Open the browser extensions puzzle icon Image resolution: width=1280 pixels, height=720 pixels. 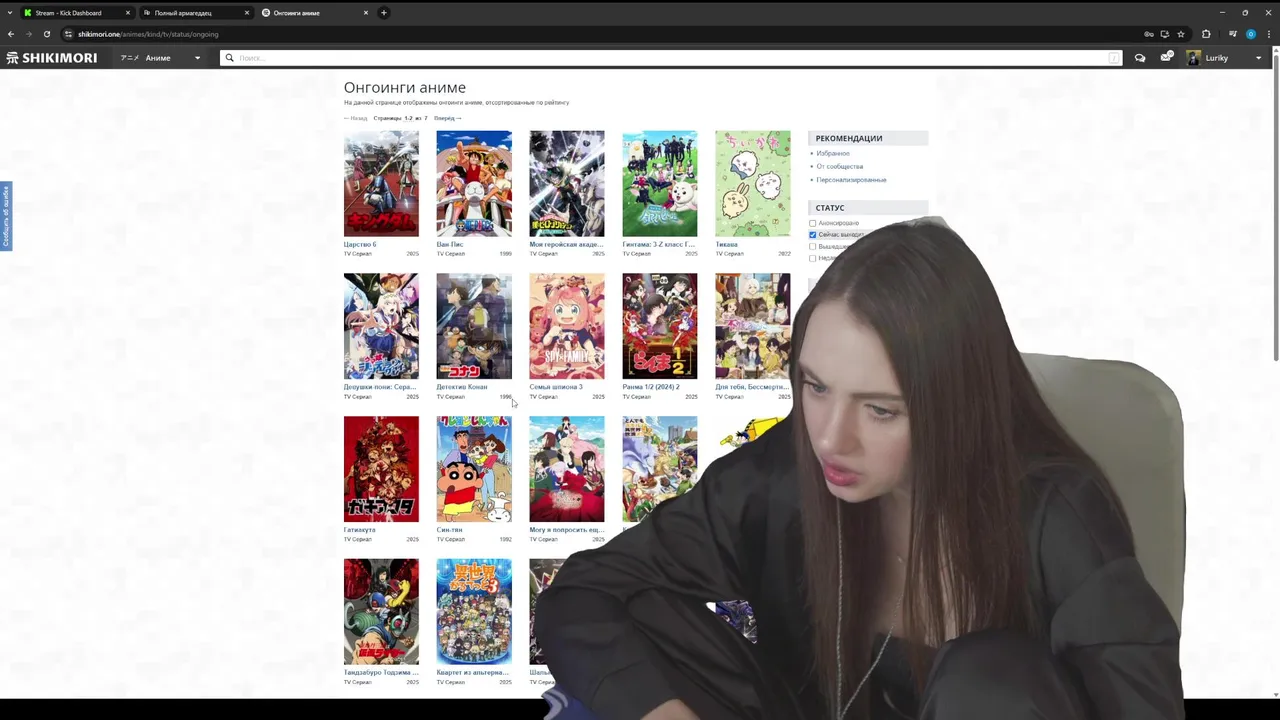click(x=1206, y=34)
